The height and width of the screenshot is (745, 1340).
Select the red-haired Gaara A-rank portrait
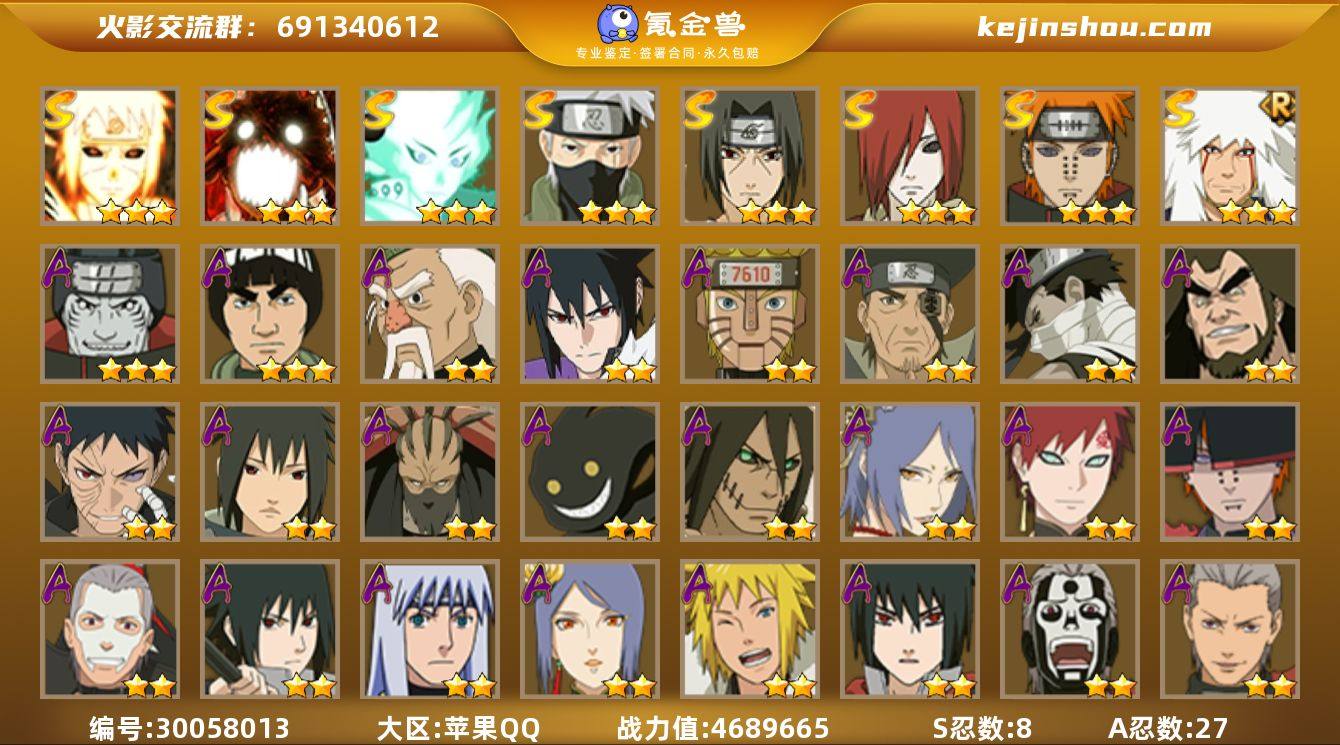coord(1070,472)
